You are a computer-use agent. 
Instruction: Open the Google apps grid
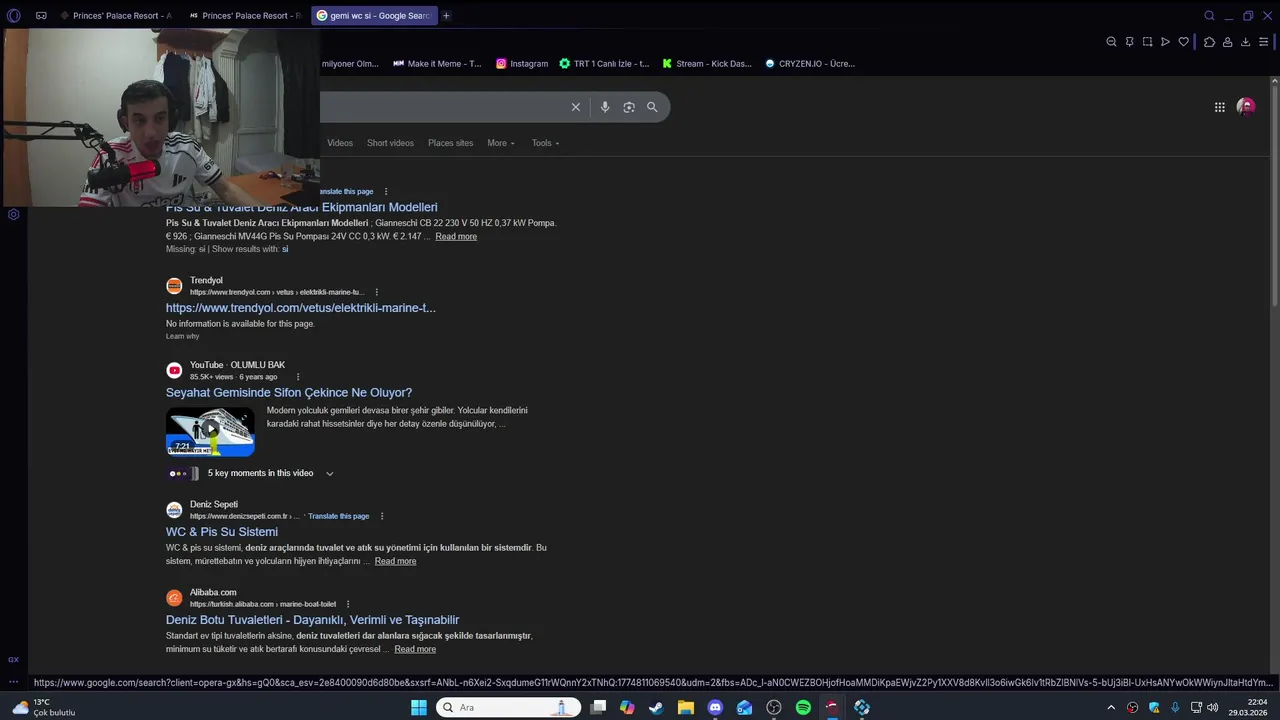1220,107
